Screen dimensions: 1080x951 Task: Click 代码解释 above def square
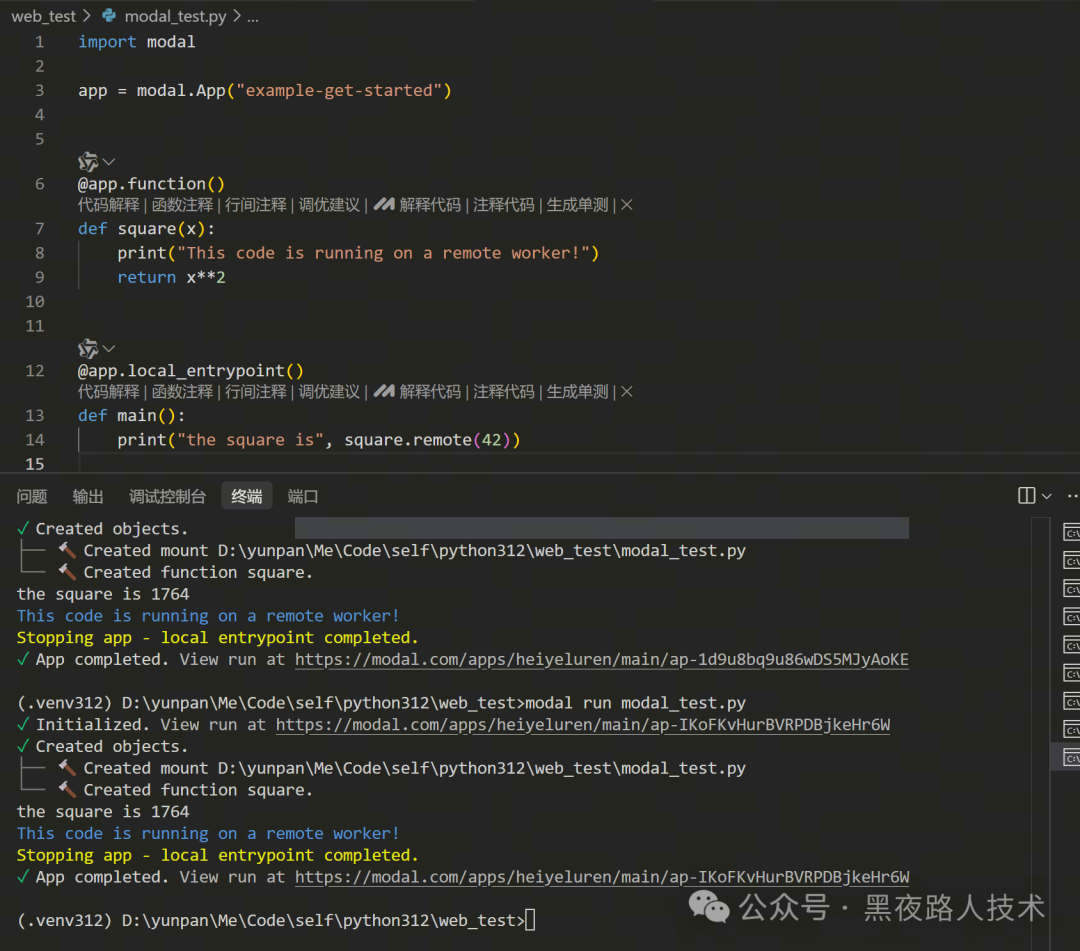click(x=109, y=205)
